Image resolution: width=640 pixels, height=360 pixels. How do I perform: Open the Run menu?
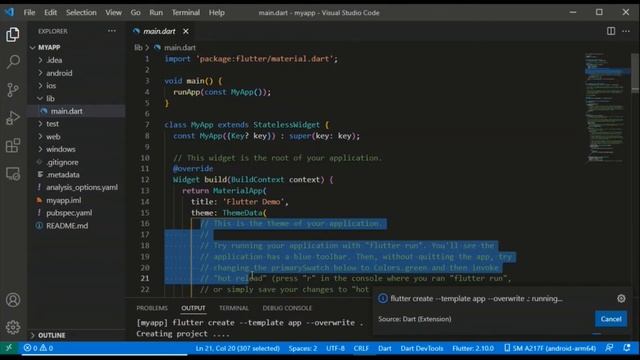pyautogui.click(x=156, y=13)
